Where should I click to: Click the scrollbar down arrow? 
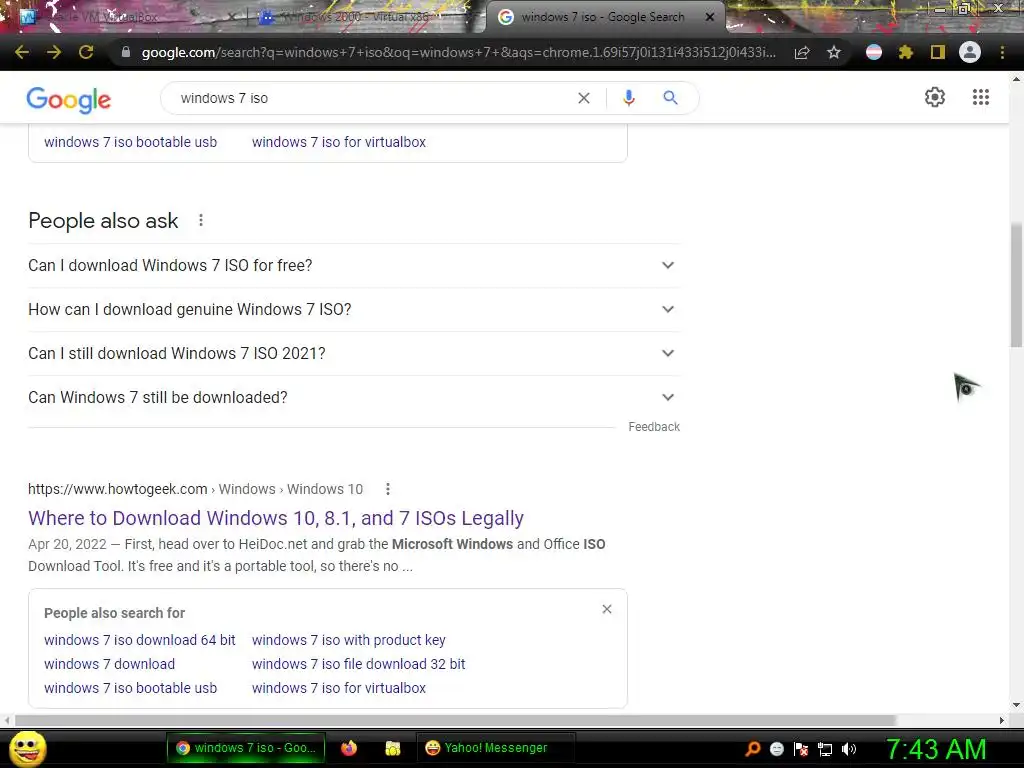pyautogui.click(x=1016, y=705)
